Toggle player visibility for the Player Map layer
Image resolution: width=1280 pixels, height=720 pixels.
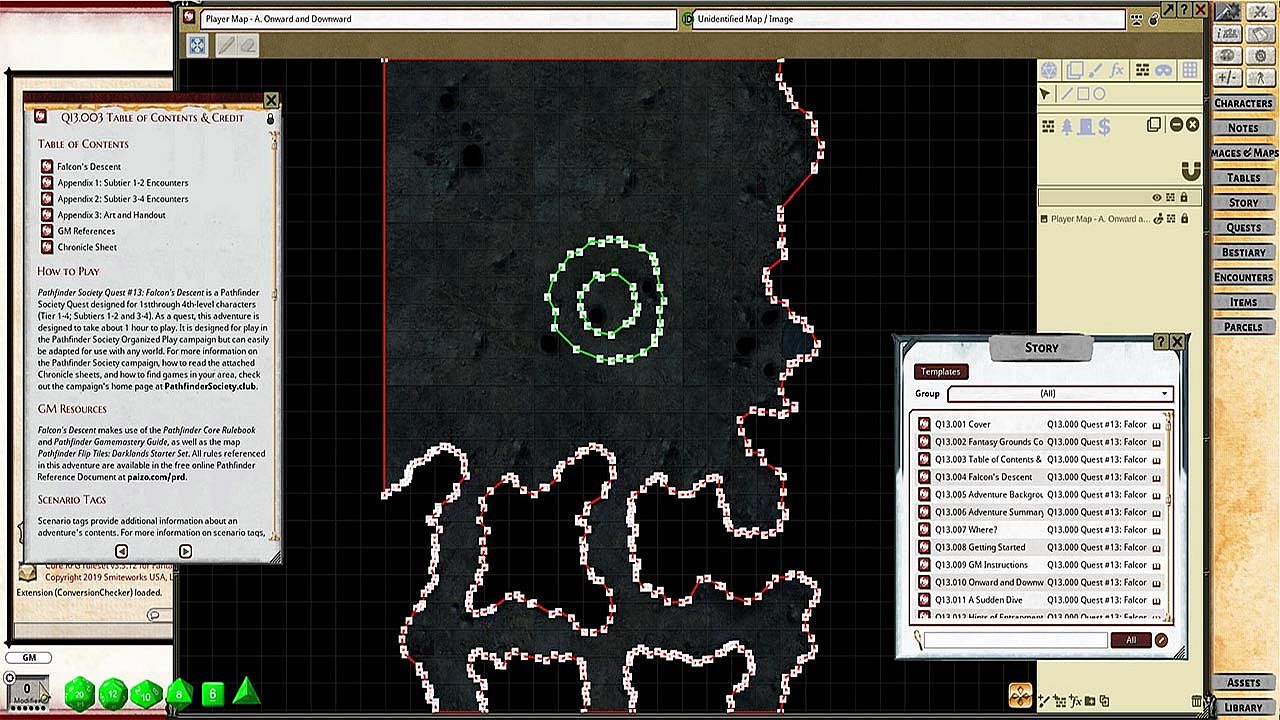click(1159, 219)
